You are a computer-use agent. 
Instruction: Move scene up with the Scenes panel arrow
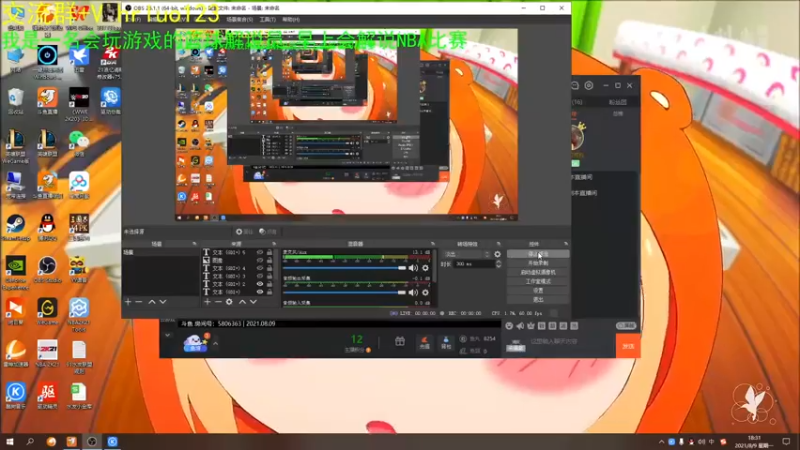click(152, 302)
